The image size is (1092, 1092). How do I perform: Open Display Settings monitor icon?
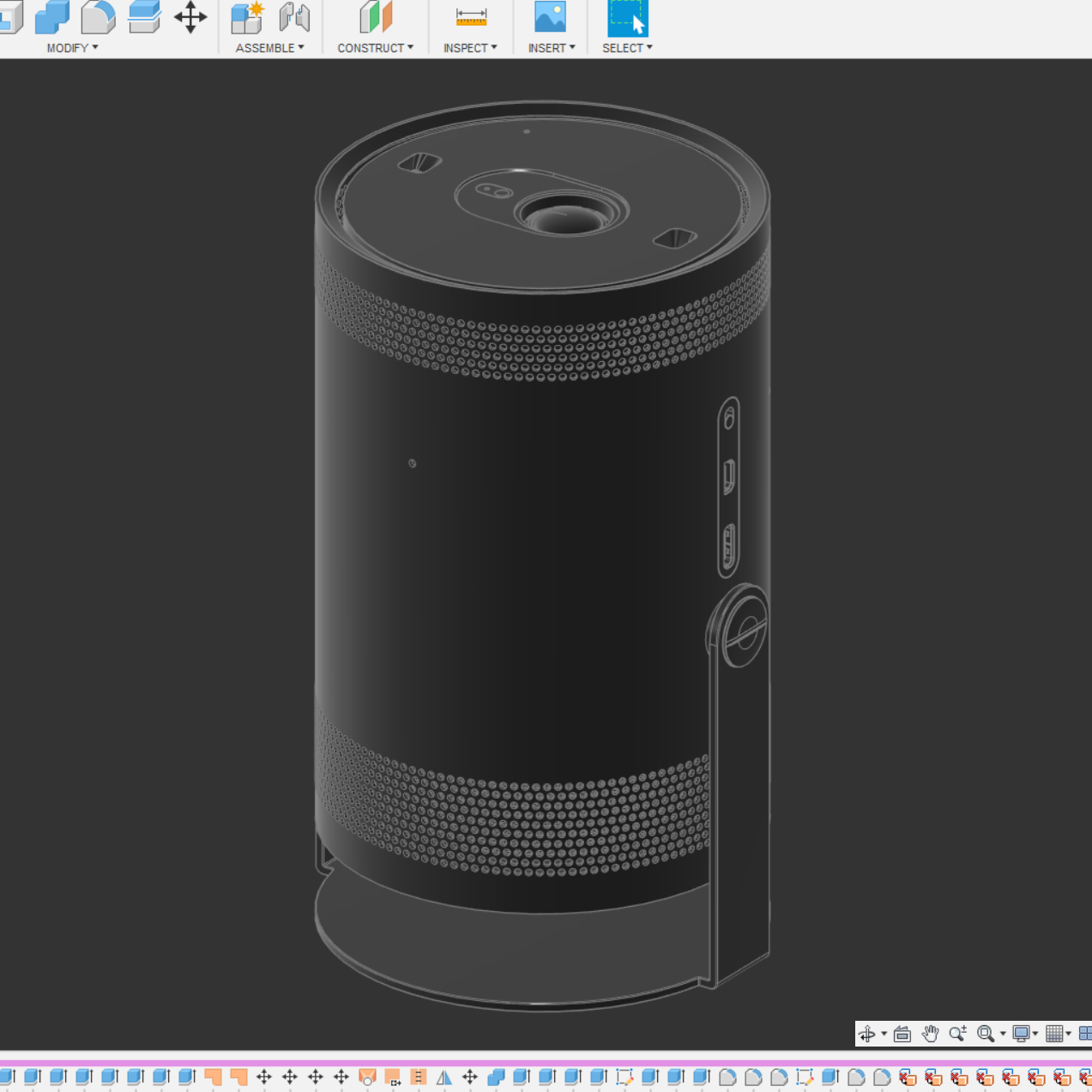pos(1021,1034)
